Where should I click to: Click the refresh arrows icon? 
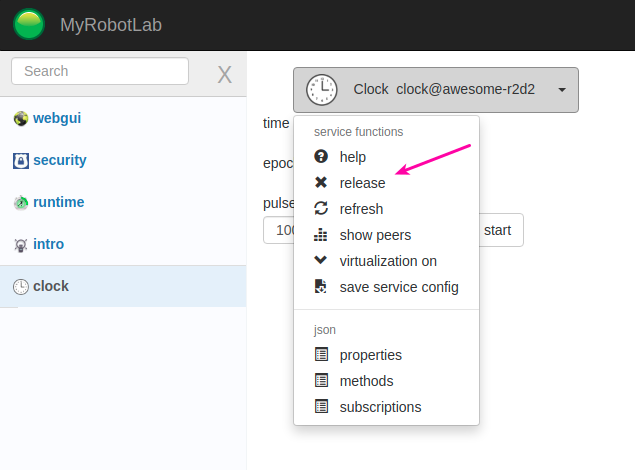pyautogui.click(x=321, y=208)
